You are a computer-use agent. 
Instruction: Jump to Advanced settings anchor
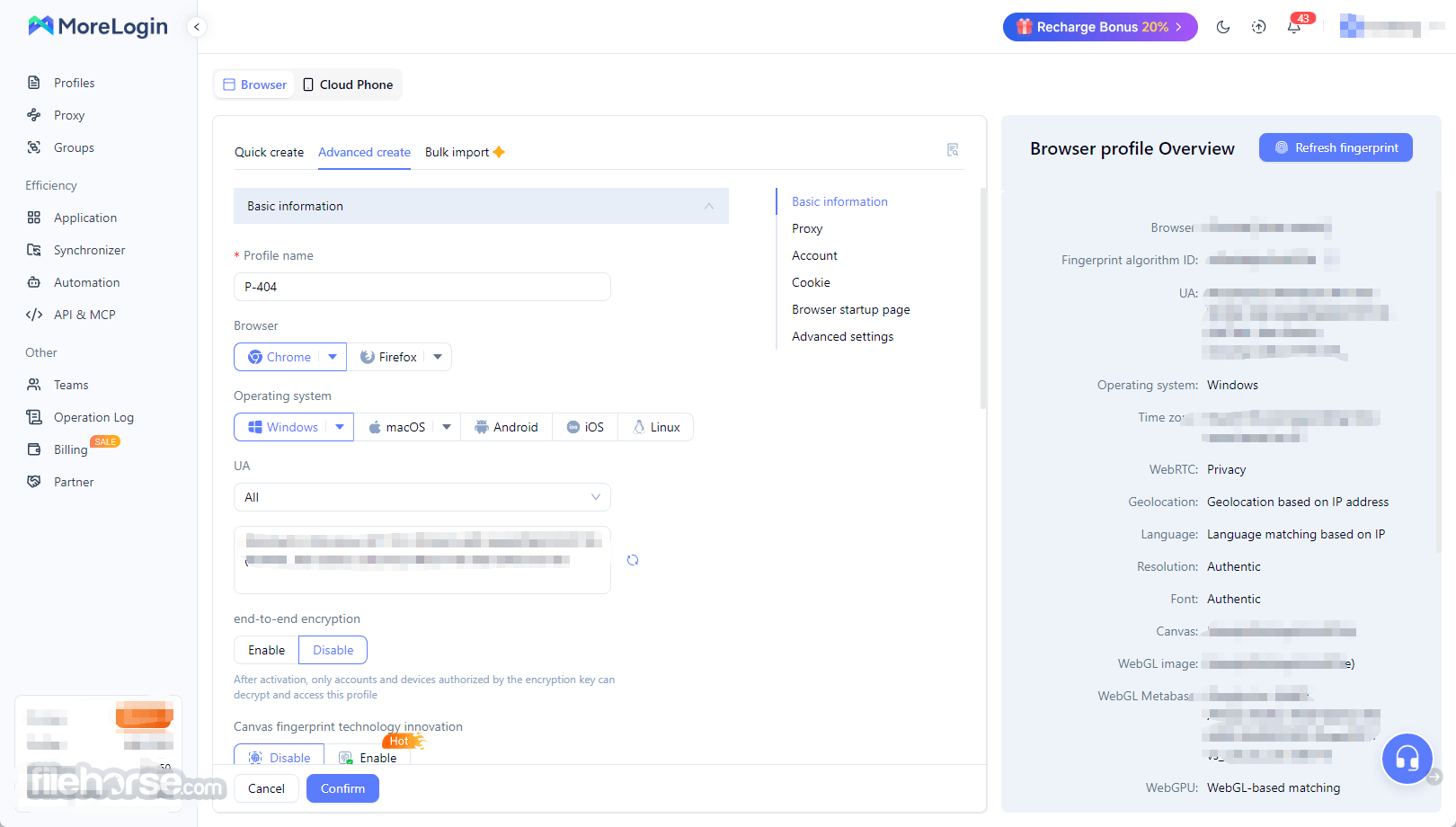pos(842,336)
